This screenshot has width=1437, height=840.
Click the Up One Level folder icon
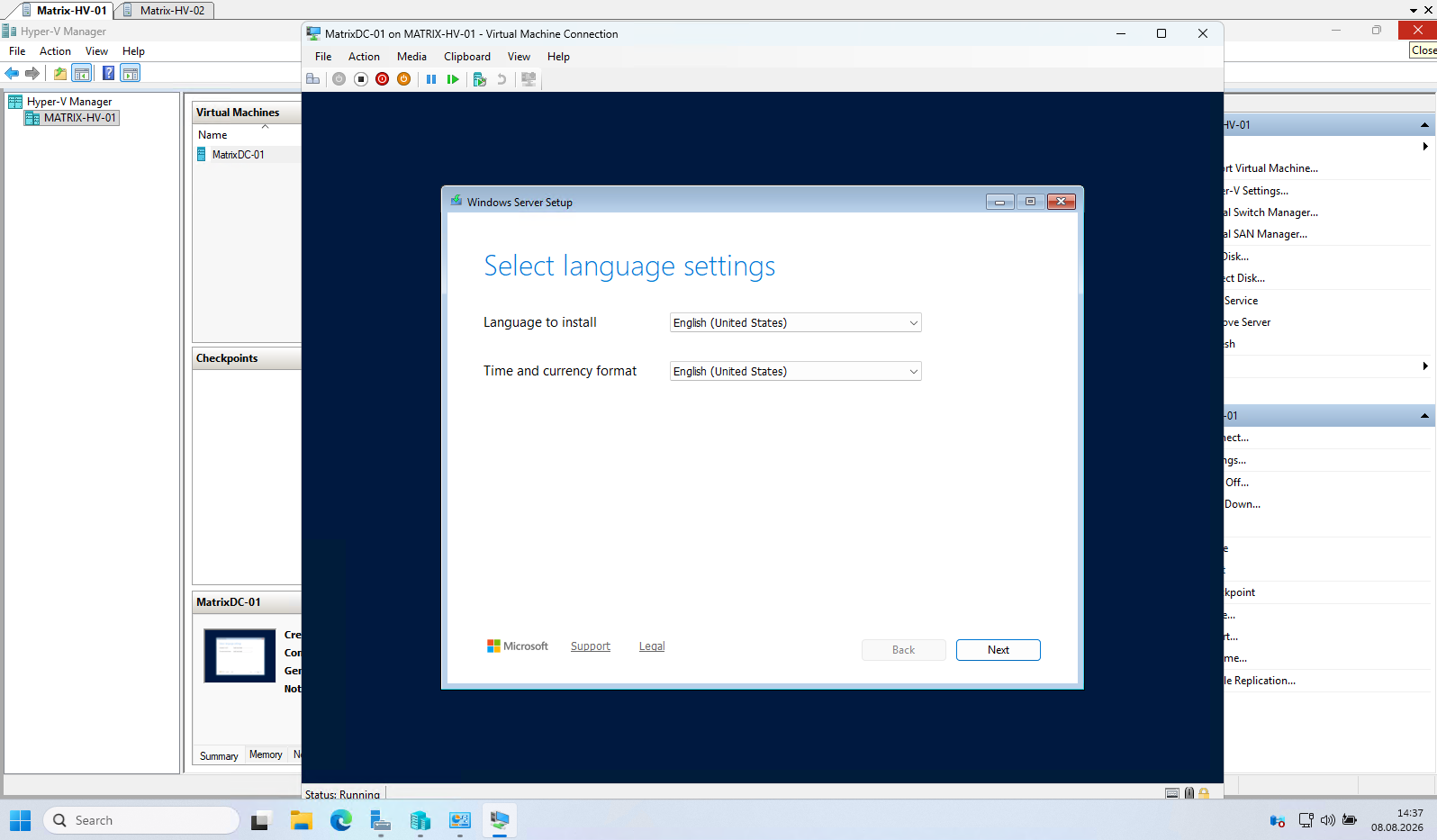(59, 73)
